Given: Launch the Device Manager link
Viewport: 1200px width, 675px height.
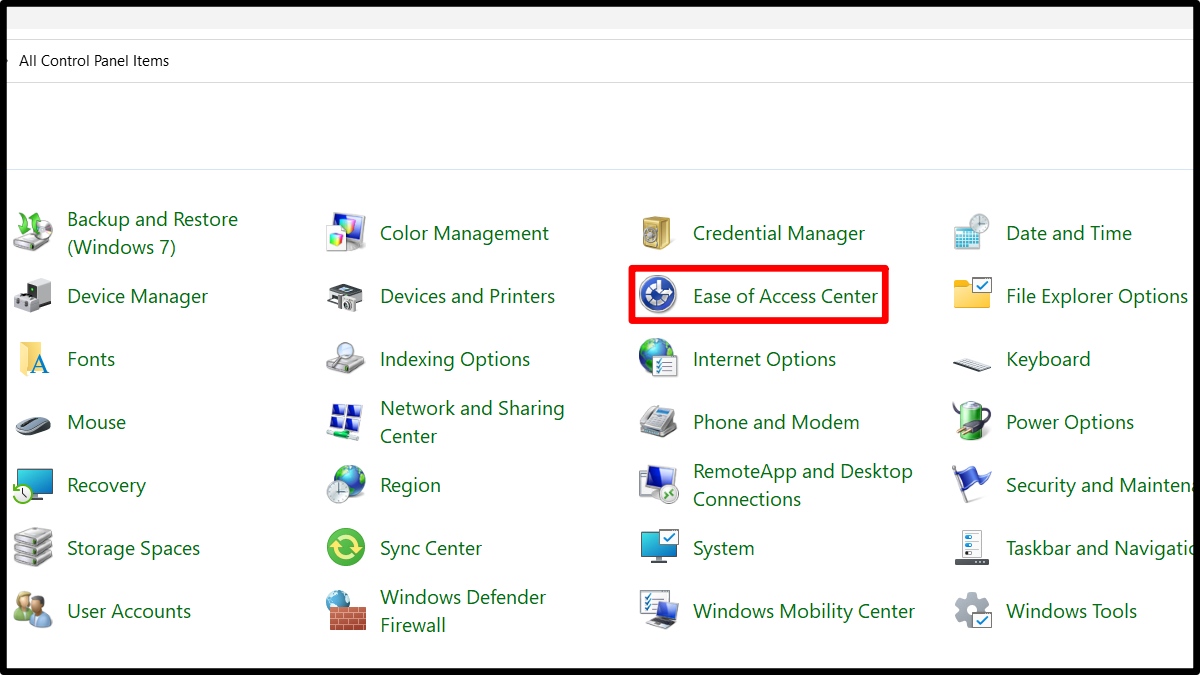Looking at the screenshot, I should (x=138, y=296).
